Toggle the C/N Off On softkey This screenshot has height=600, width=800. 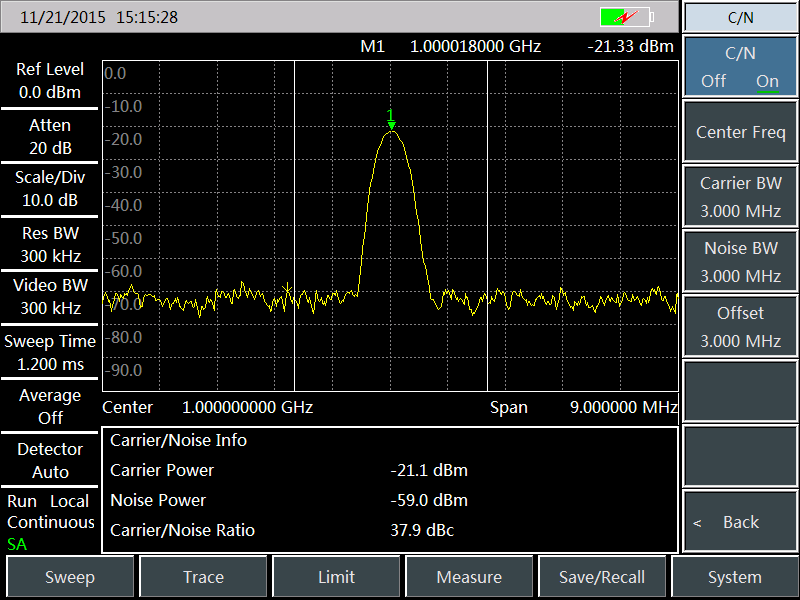click(x=740, y=67)
